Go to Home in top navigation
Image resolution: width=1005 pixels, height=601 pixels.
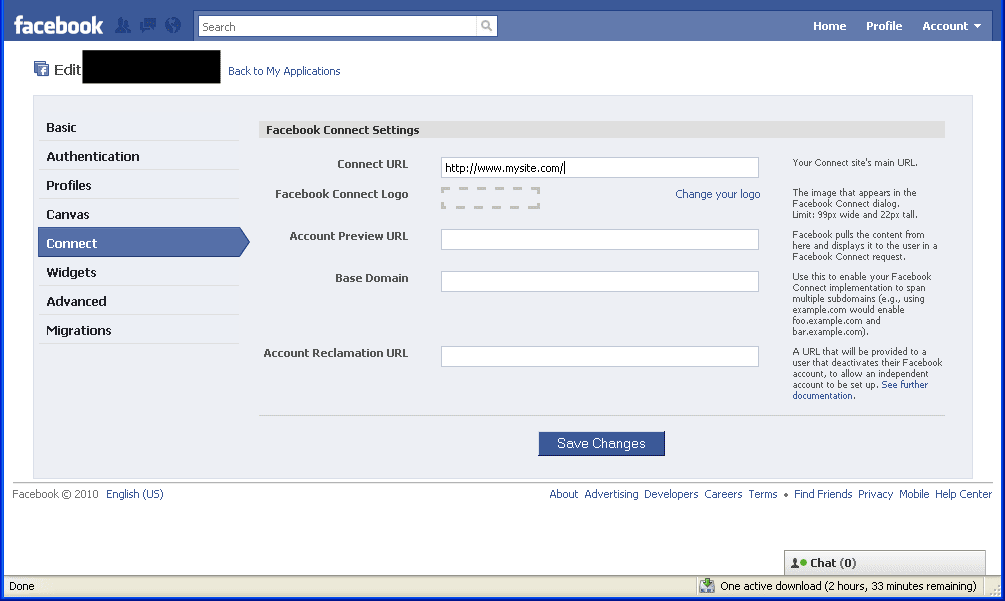pos(829,26)
